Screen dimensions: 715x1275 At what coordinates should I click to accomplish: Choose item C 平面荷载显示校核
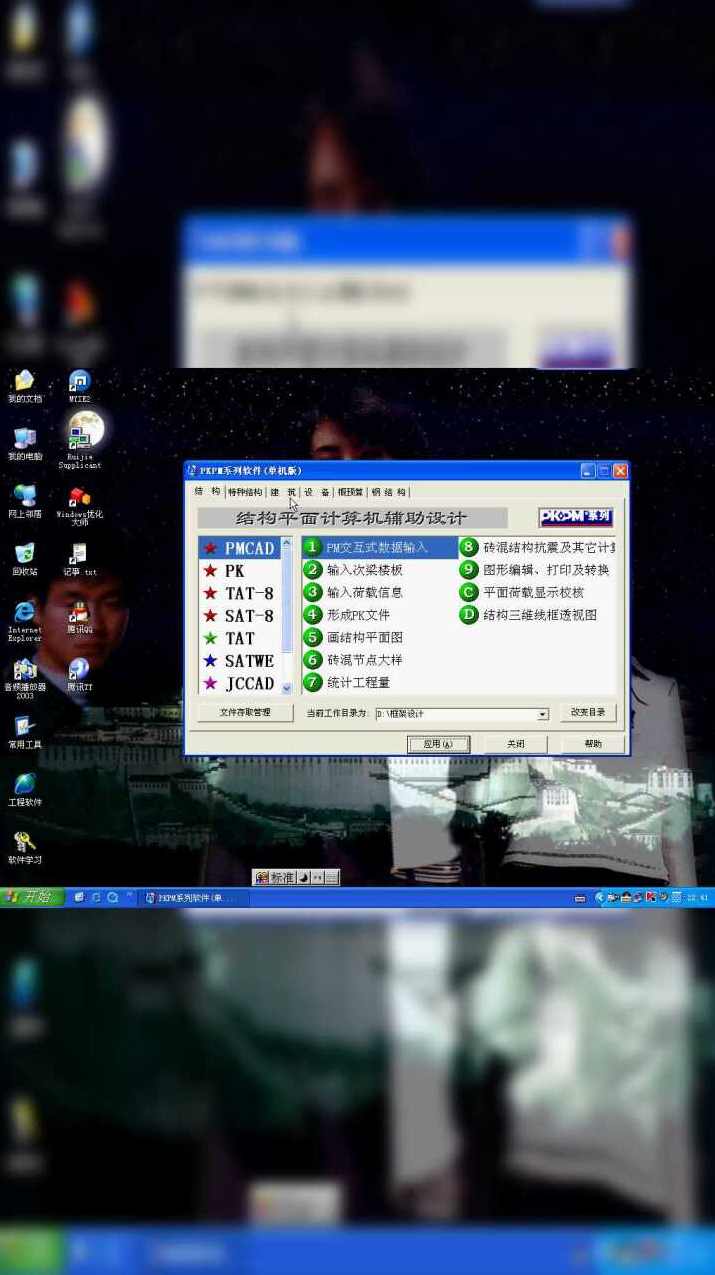(x=522, y=592)
